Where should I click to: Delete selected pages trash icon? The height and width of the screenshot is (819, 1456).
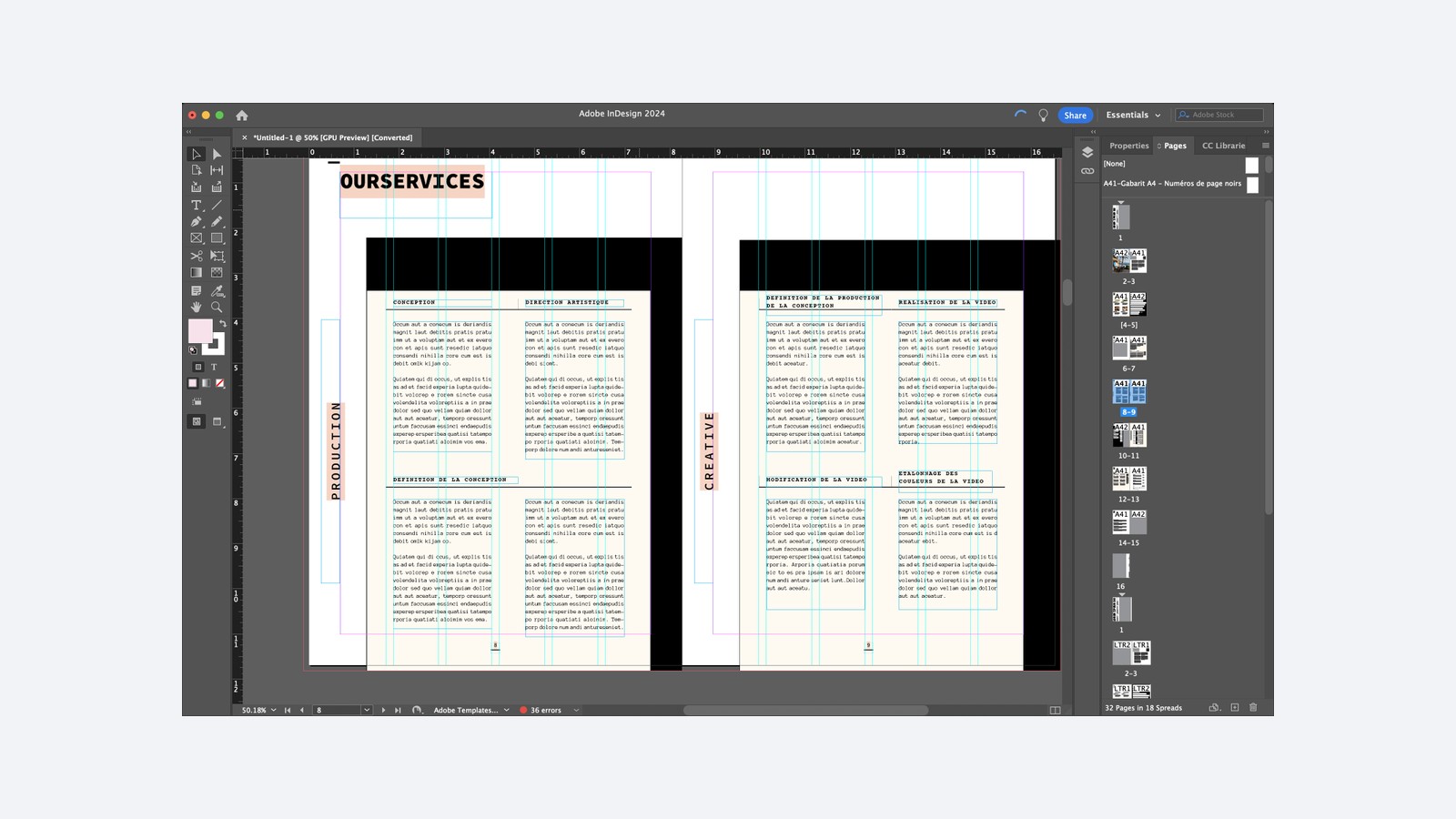point(1253,707)
